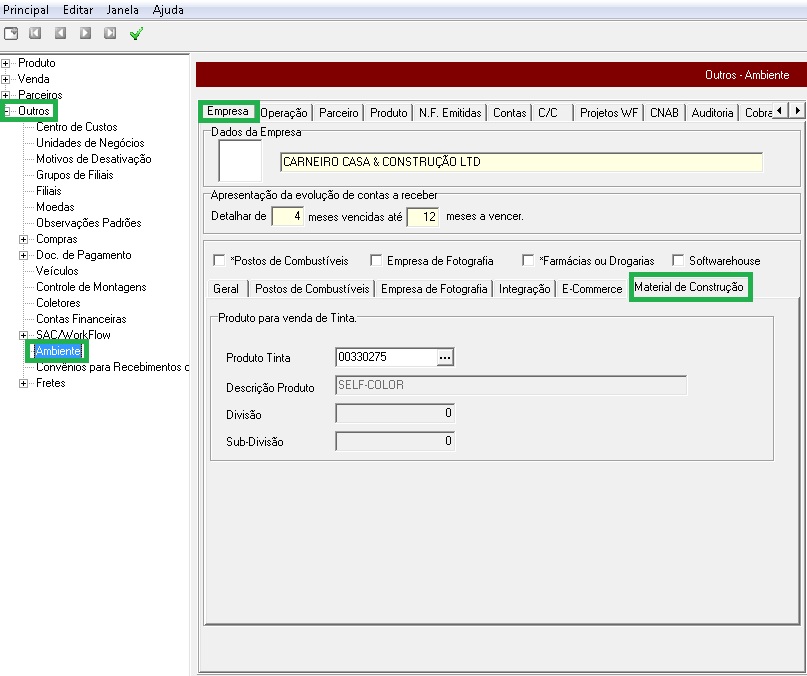Screen dimensions: 807x676
Task: Select Contas Financeiras in the tree
Action: point(81,319)
